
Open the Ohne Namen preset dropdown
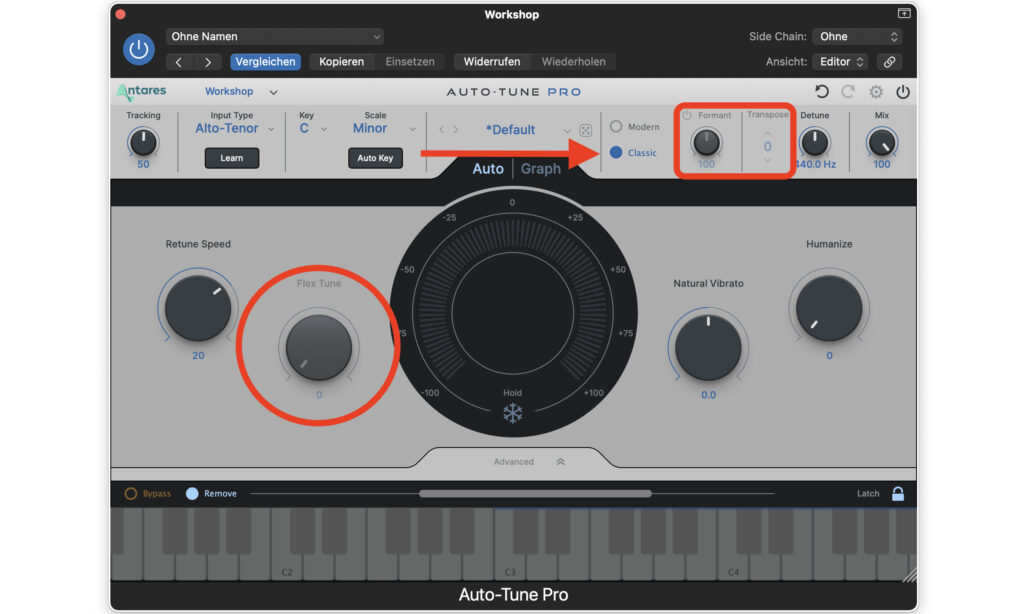pos(274,37)
